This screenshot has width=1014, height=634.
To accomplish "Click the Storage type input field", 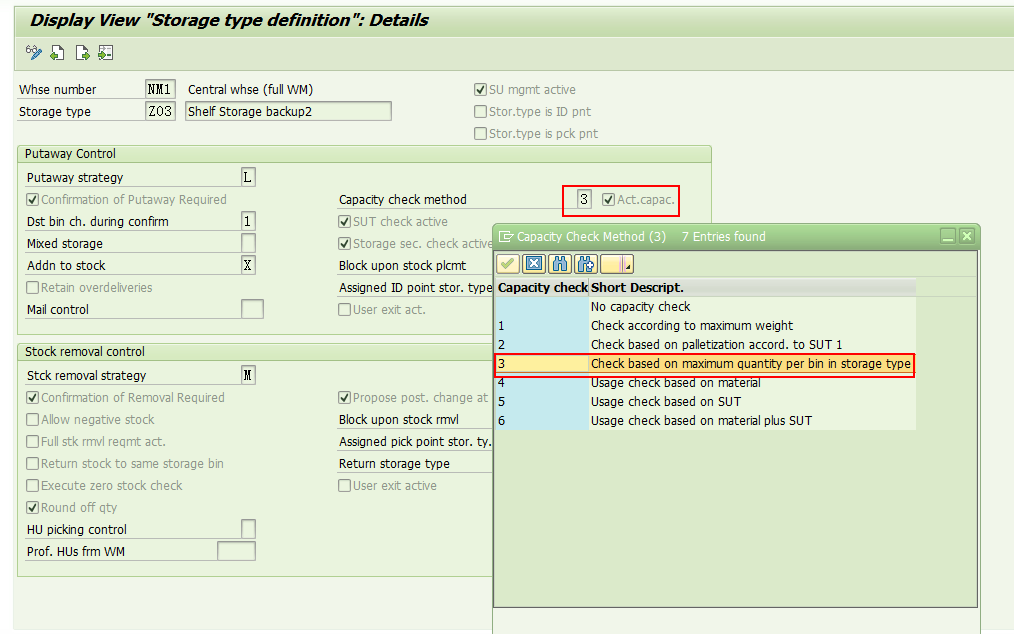I will click(x=159, y=111).
